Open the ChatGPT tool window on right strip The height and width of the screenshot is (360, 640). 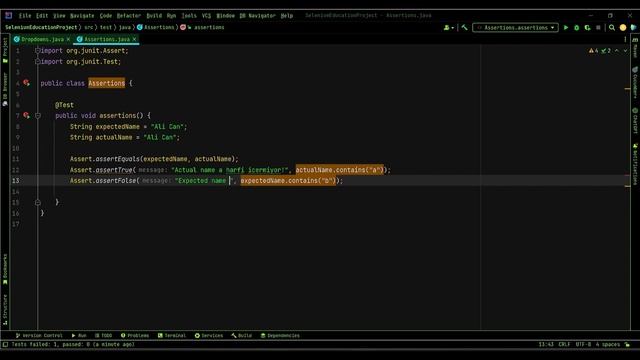(635, 121)
